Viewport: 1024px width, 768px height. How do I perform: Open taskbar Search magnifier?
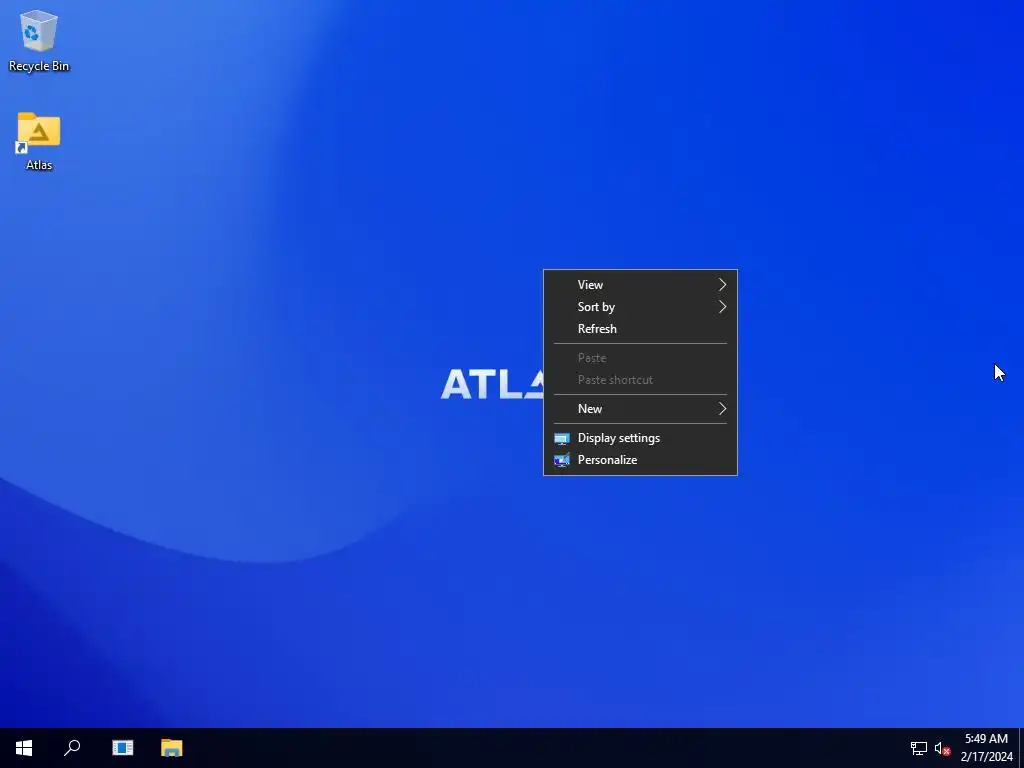click(x=72, y=748)
